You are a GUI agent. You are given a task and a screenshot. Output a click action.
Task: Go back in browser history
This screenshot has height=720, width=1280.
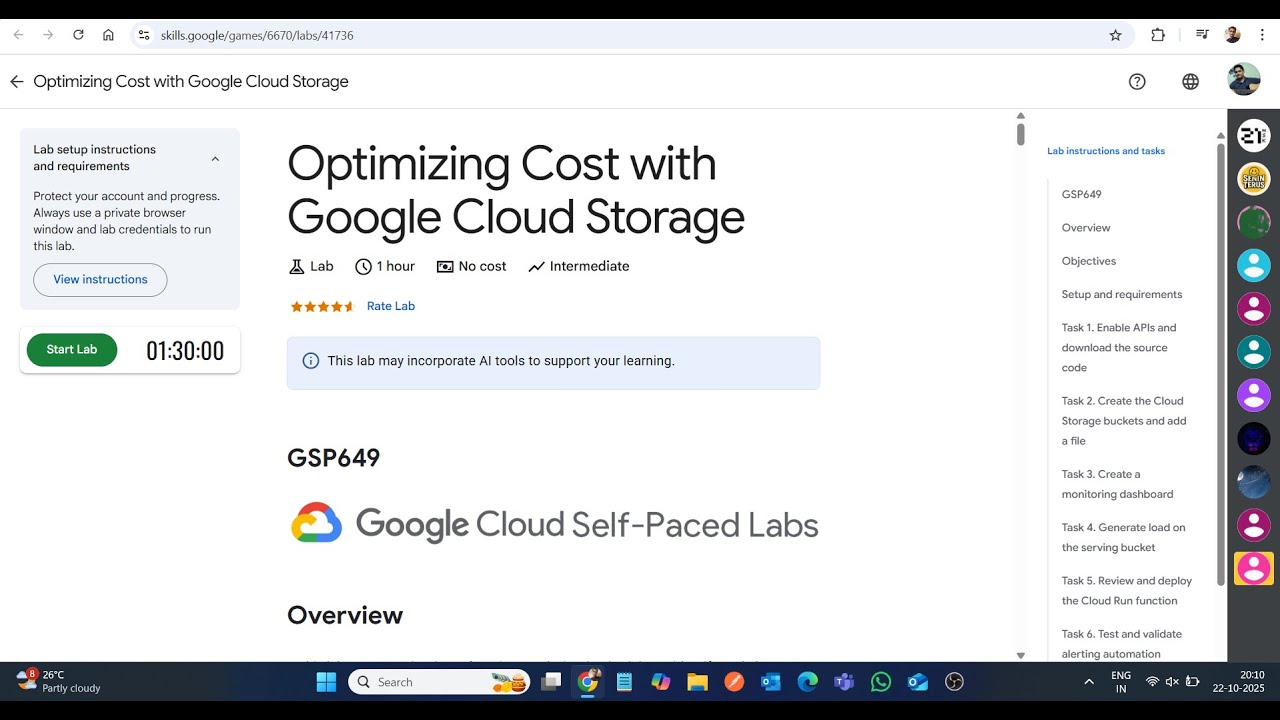(18, 35)
